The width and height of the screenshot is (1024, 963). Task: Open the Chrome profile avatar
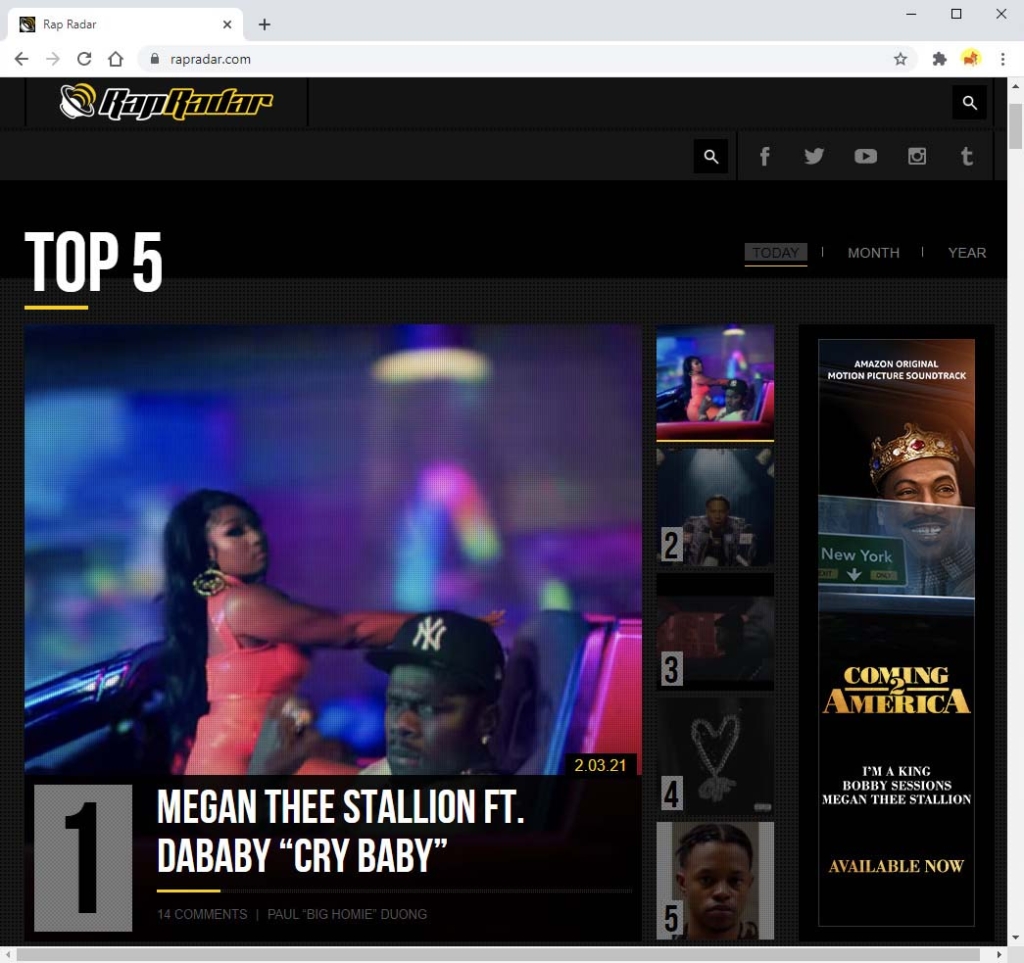[971, 59]
